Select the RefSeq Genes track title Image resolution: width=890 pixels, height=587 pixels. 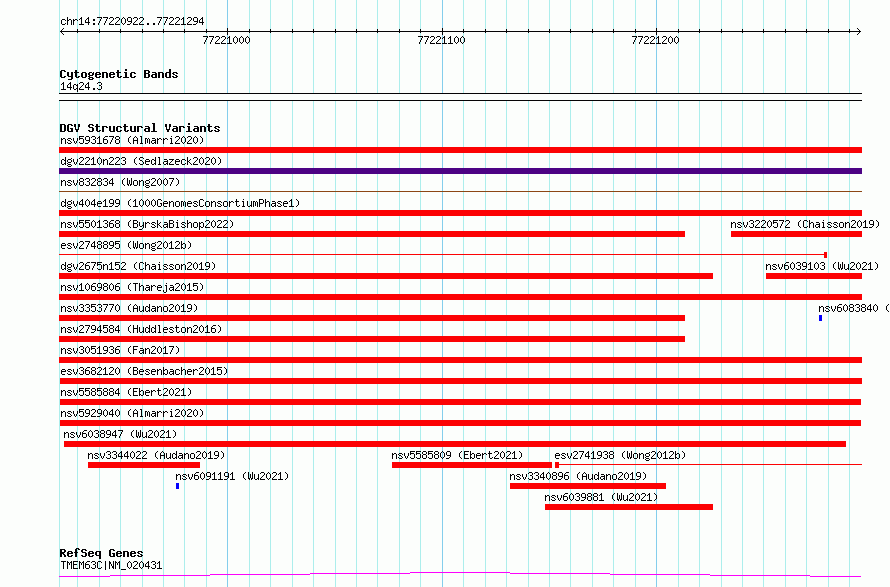(102, 553)
